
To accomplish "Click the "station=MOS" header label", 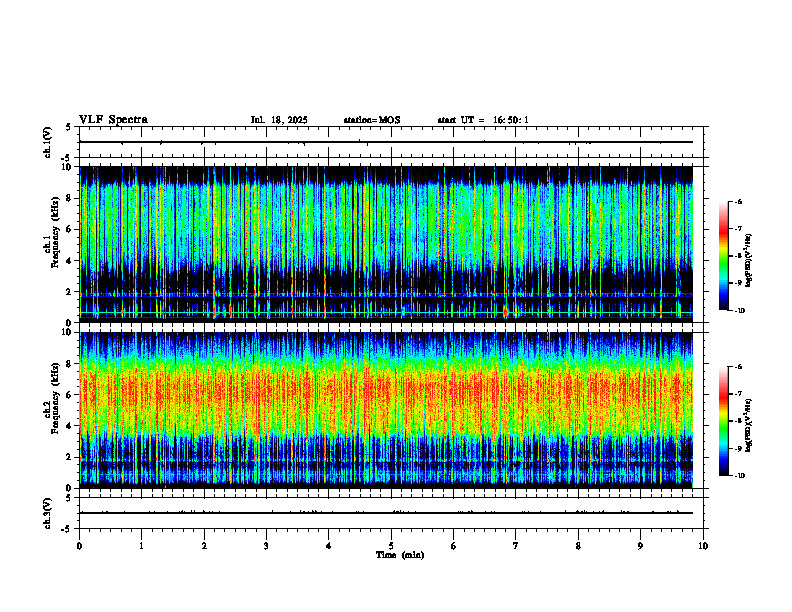I will (x=372, y=120).
